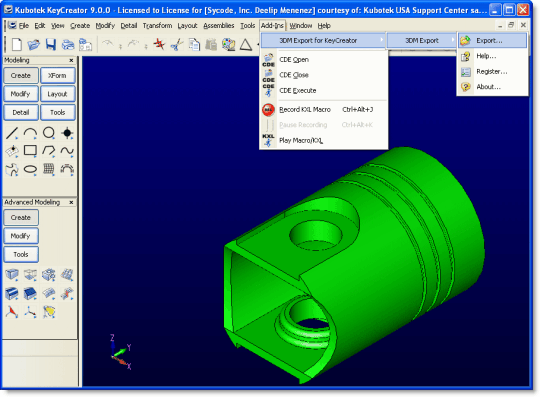This screenshot has height=397, width=540.
Task: Select the grid mesh tool icon
Action: pos(49,169)
